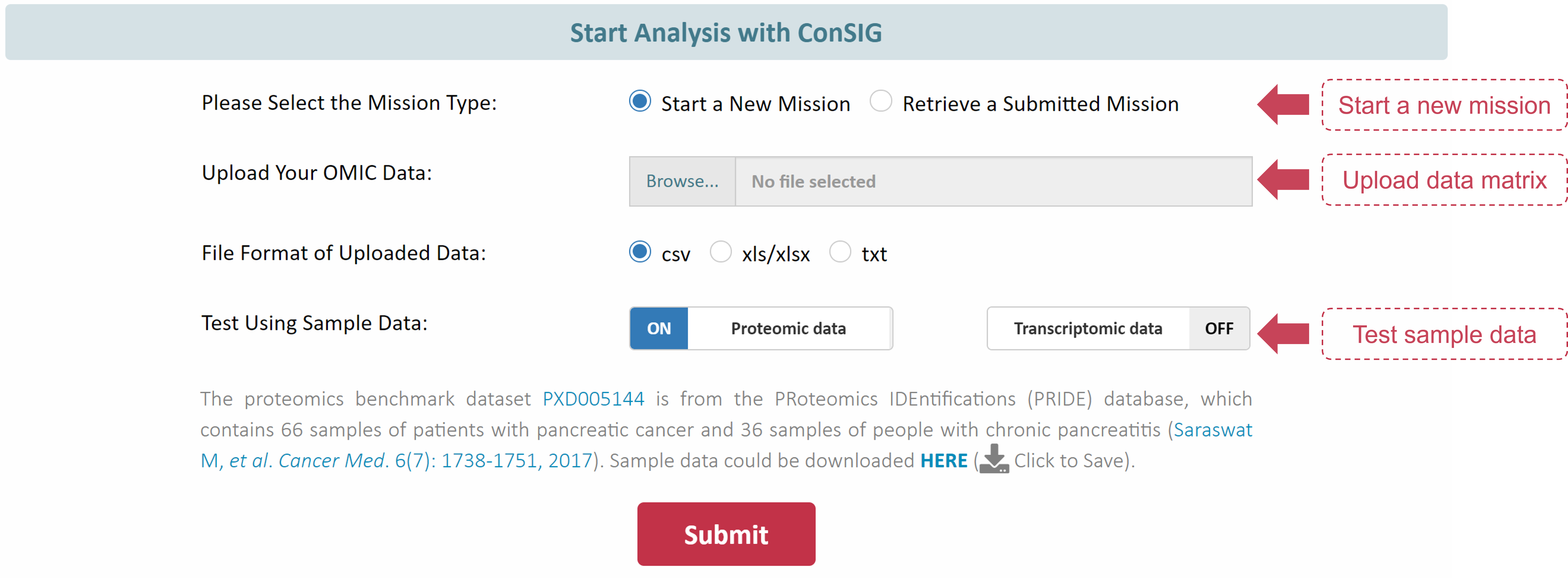The height and width of the screenshot is (578, 1568).
Task: Choose Retrieve a Submitted Mission option
Action: [x=881, y=101]
